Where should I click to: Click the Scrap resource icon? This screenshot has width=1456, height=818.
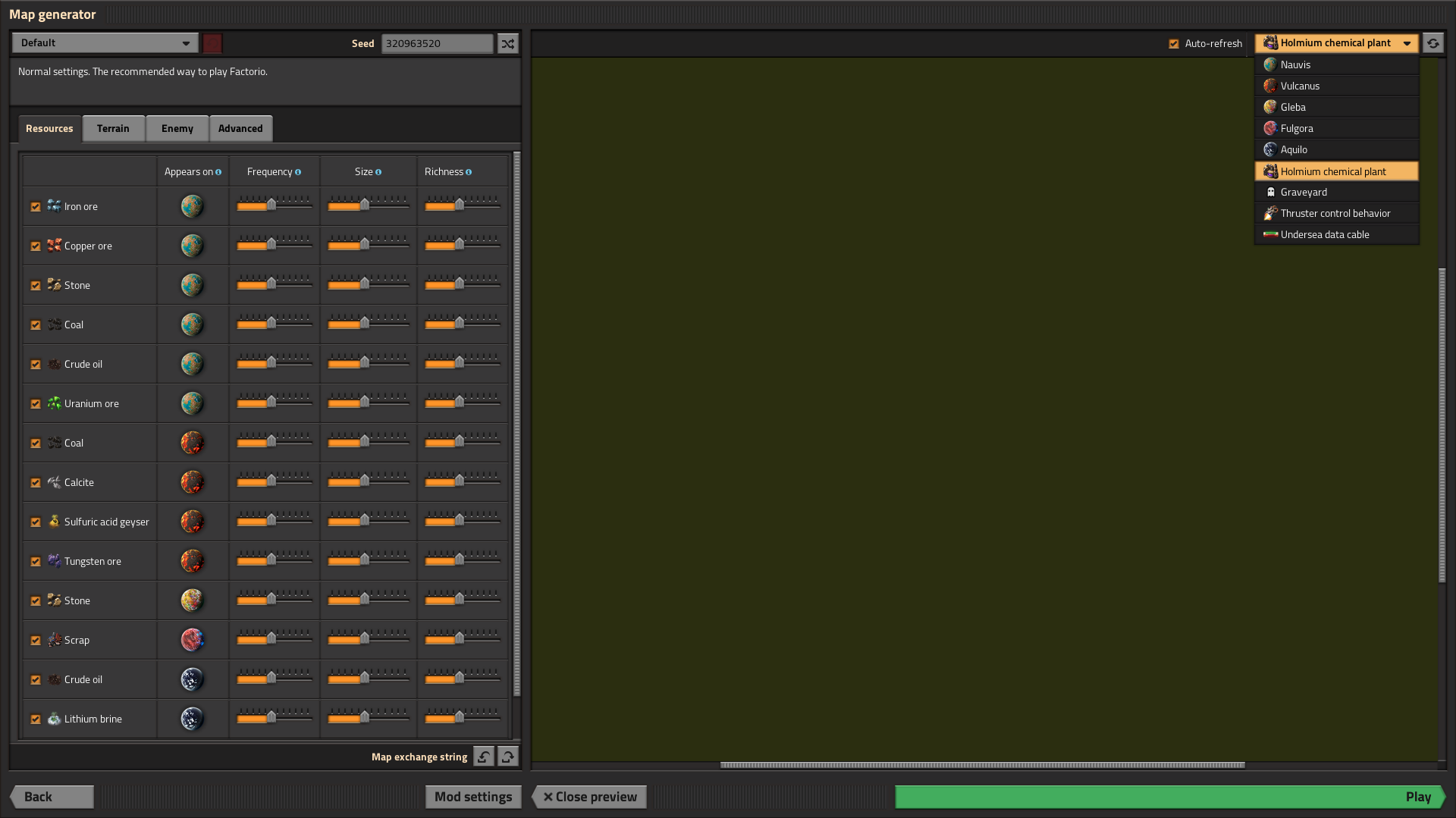(54, 640)
